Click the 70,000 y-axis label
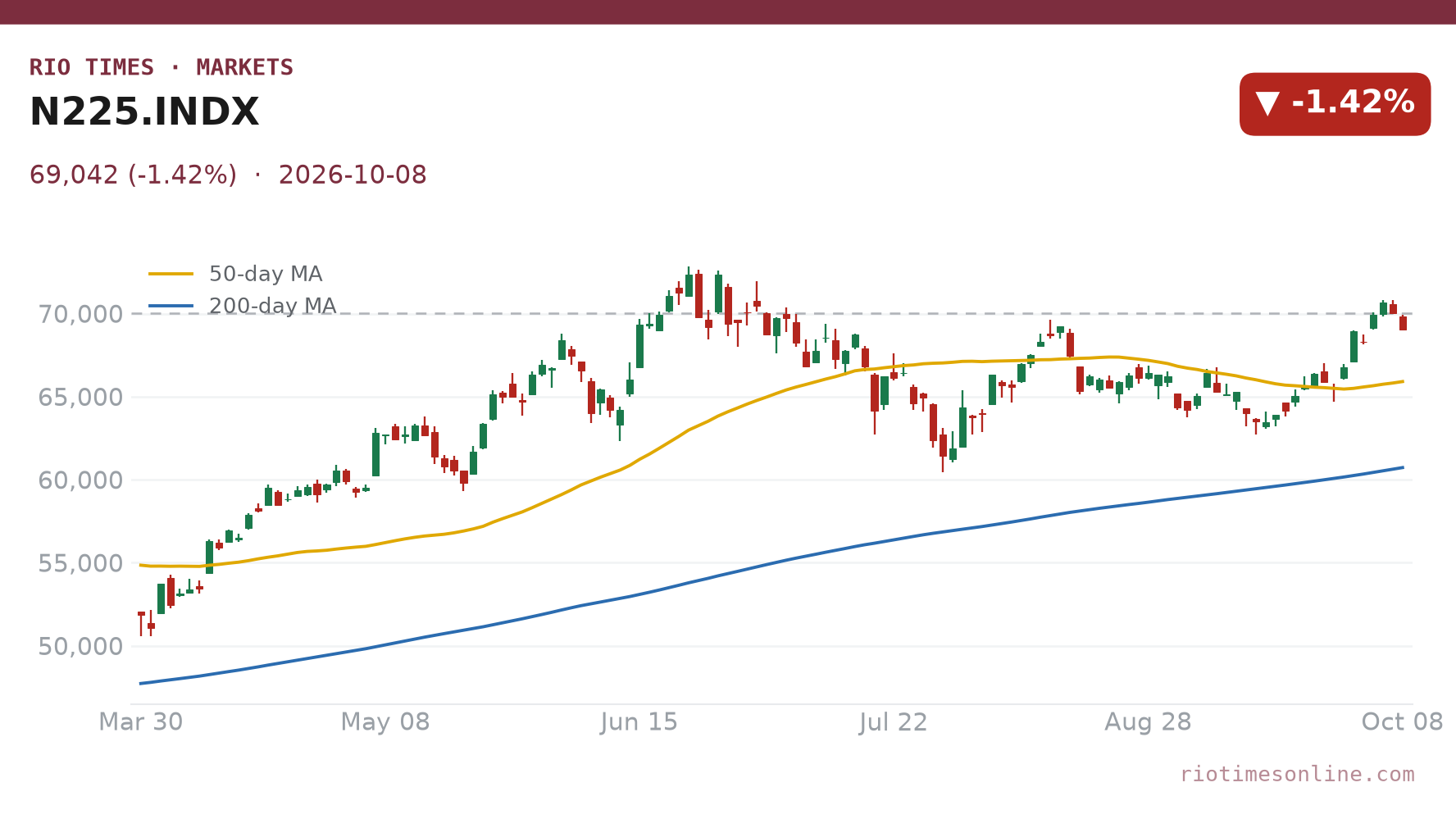Image resolution: width=1456 pixels, height=819 pixels. (x=80, y=314)
